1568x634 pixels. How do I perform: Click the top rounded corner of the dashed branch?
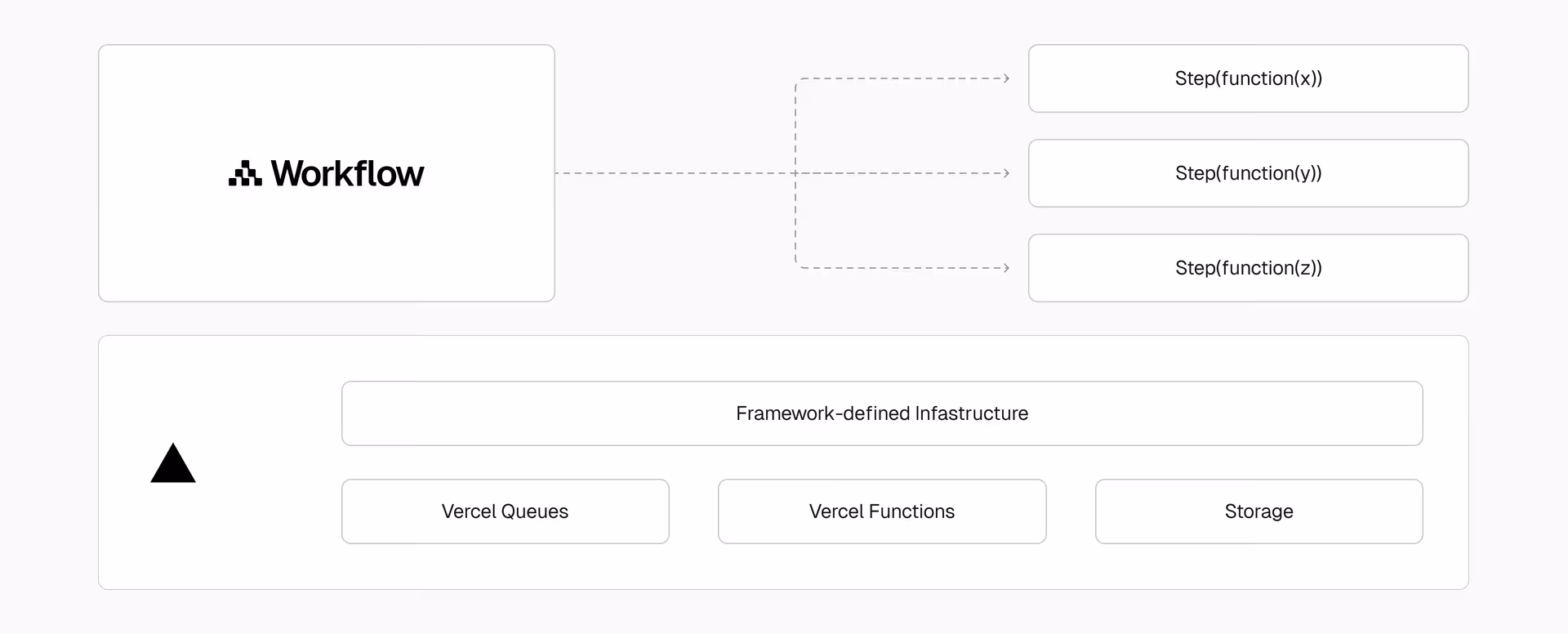pyautogui.click(x=798, y=81)
